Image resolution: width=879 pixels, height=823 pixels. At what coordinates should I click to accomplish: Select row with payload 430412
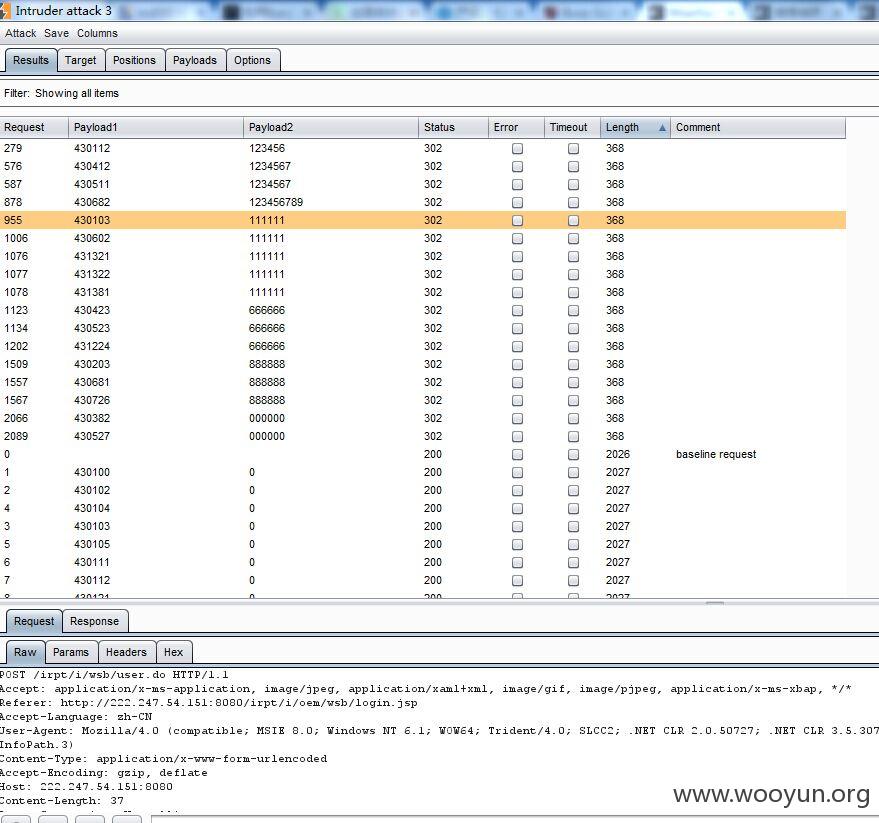[423, 166]
